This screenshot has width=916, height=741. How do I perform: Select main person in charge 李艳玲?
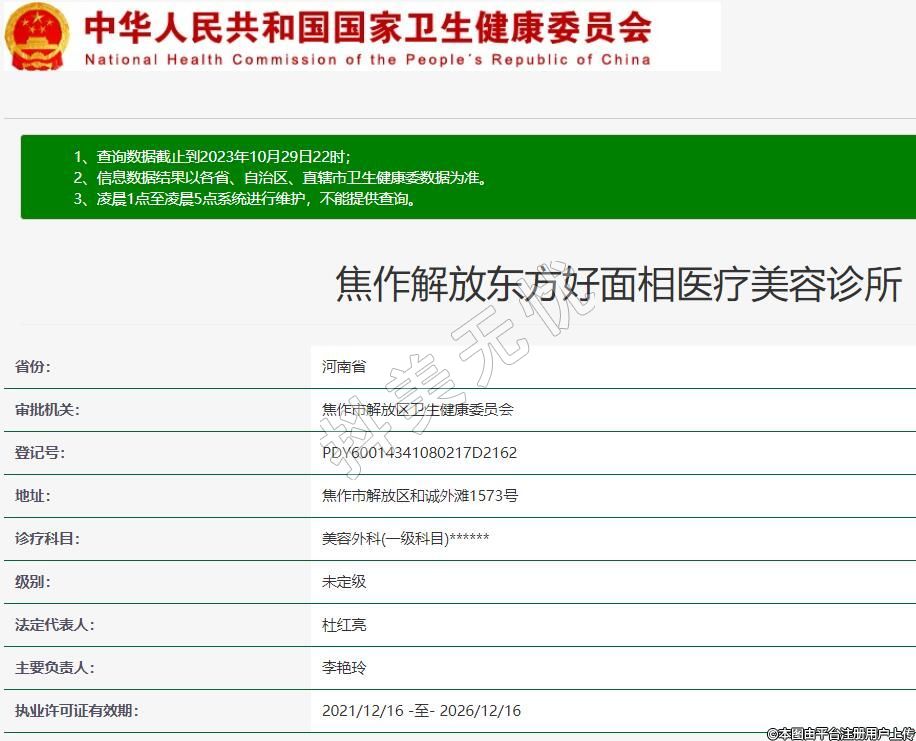tap(344, 668)
